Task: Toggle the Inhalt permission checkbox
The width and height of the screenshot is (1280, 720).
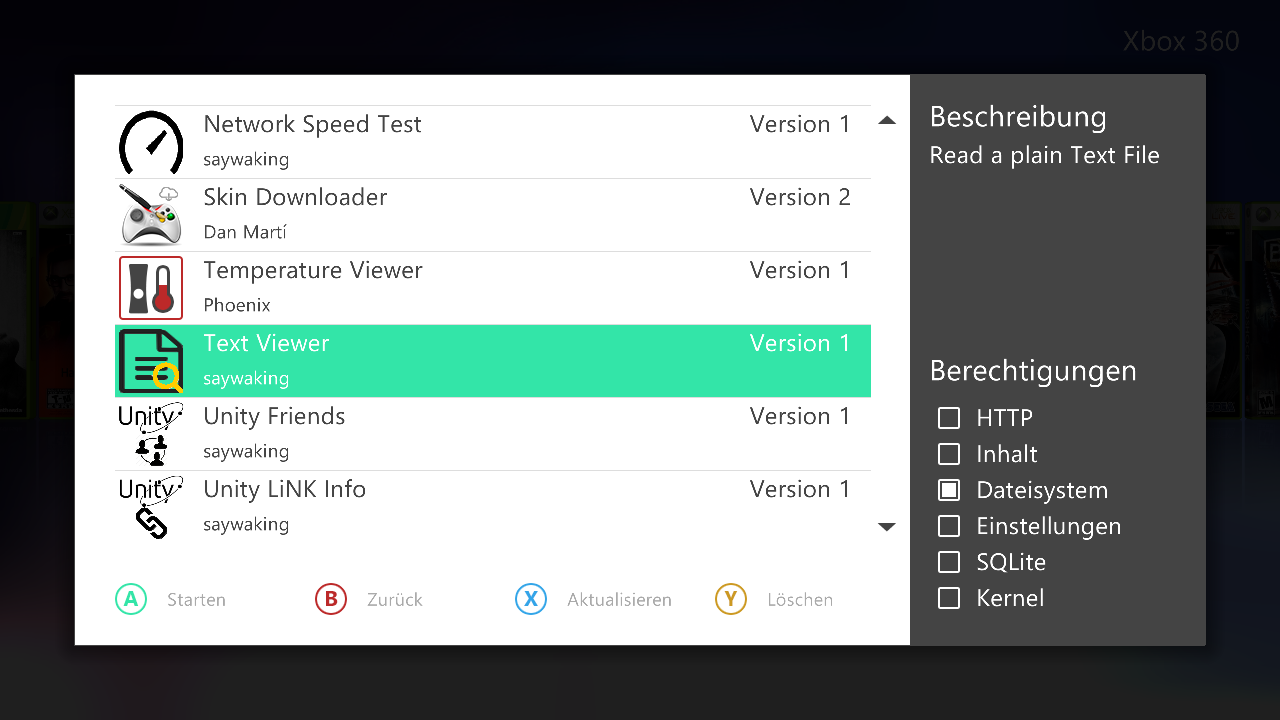Action: pos(949,454)
